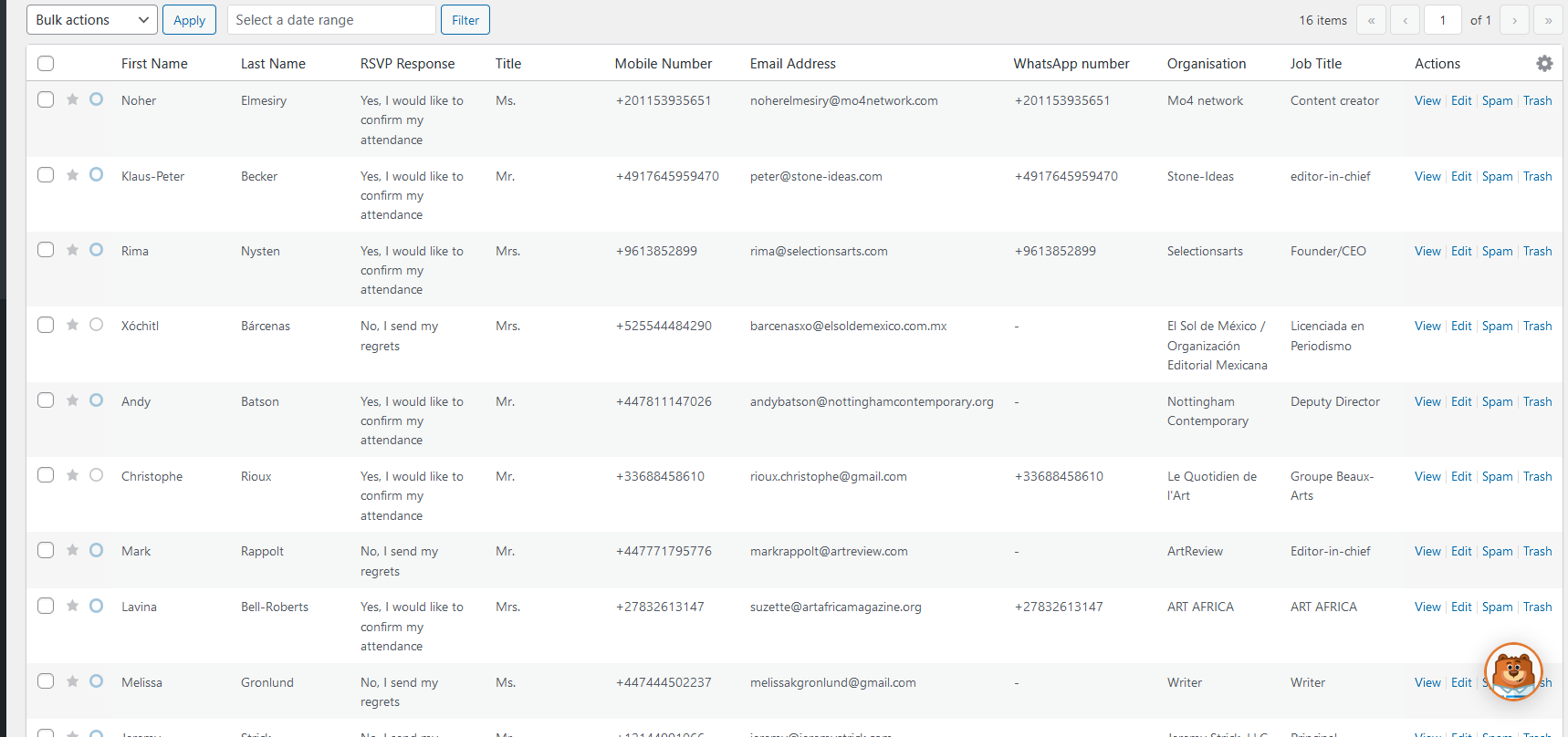Edit the Lavina Bell-Roberts entry
This screenshot has width=1568, height=737.
coord(1461,607)
